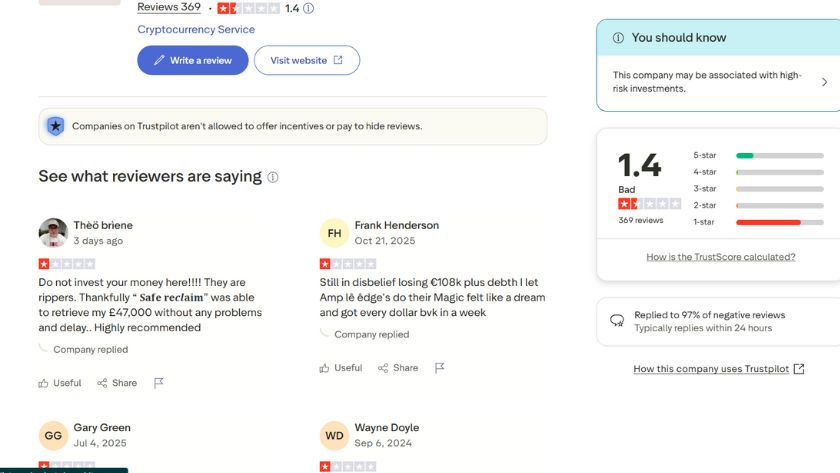
Task: Expand the high-risk investments notice chevron
Action: point(824,82)
